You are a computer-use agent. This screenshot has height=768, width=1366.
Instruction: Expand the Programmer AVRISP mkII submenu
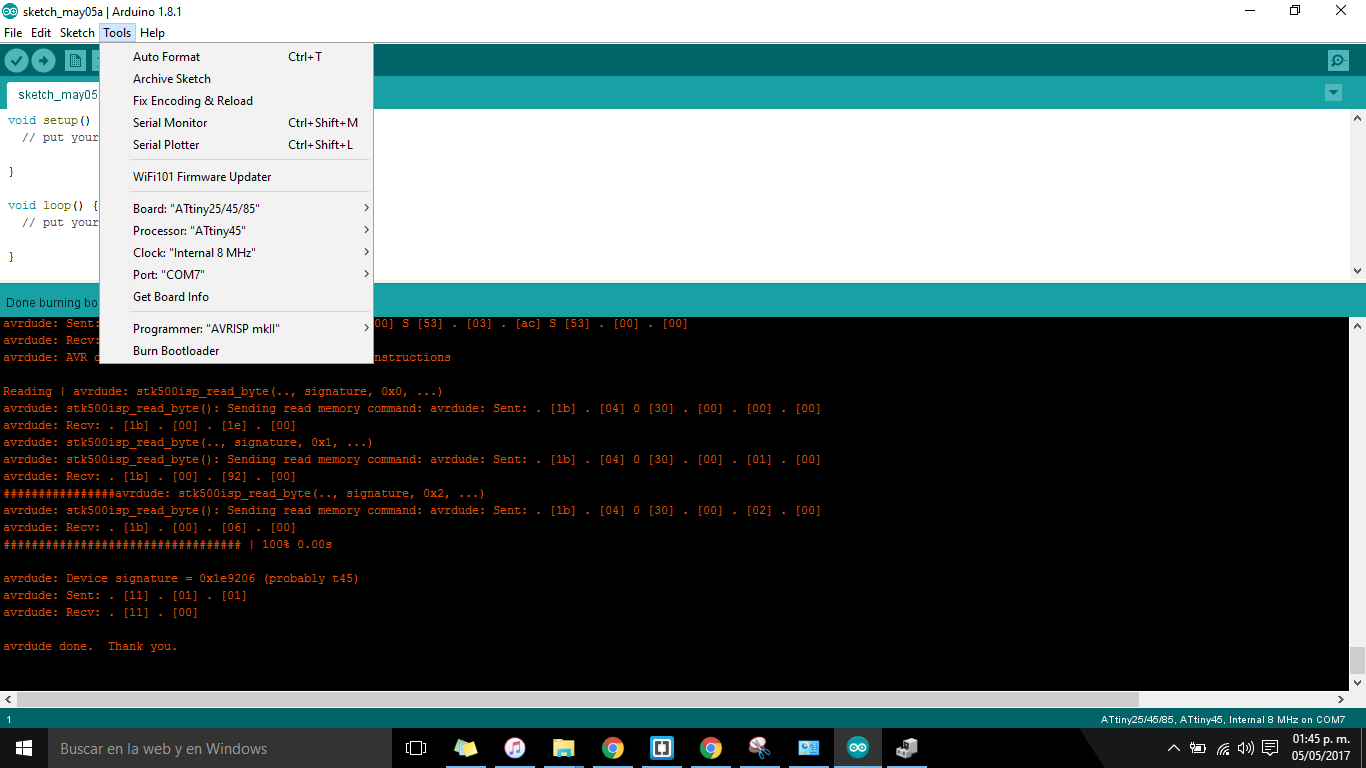pyautogui.click(x=236, y=329)
